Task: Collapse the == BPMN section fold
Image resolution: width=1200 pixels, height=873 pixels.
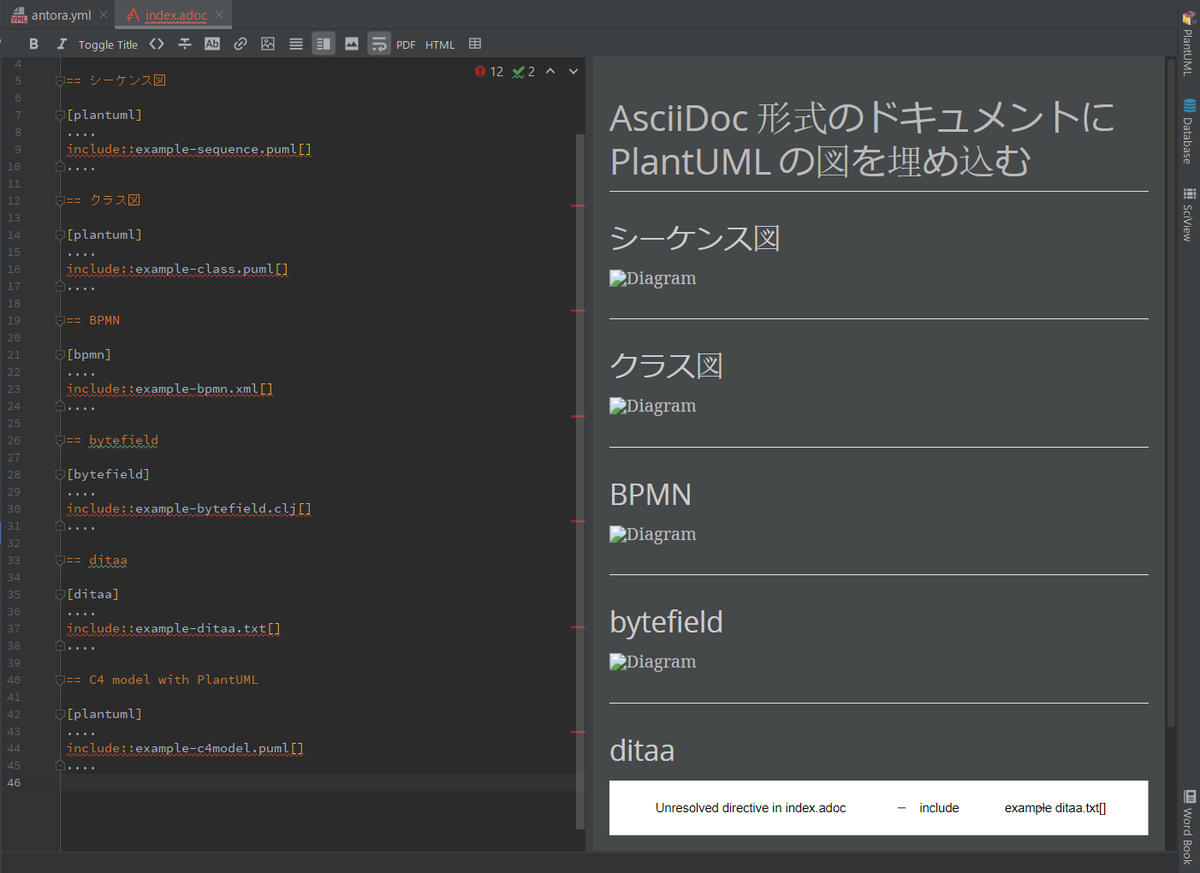Action: (x=60, y=321)
